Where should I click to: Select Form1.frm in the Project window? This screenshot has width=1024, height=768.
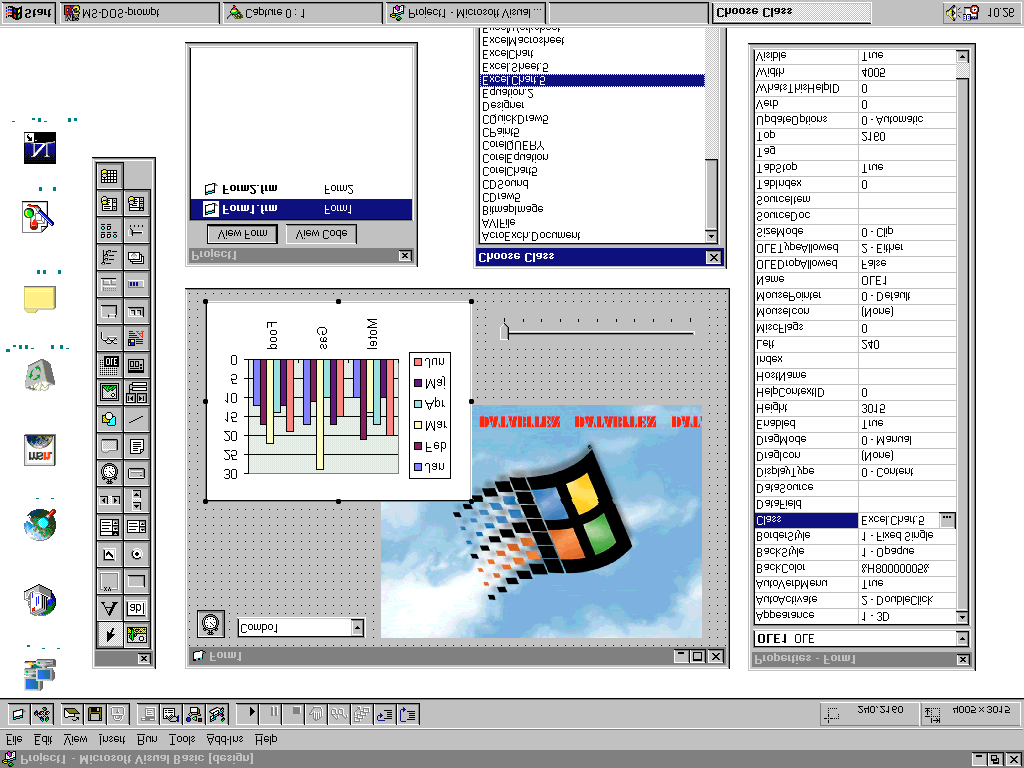click(301, 209)
